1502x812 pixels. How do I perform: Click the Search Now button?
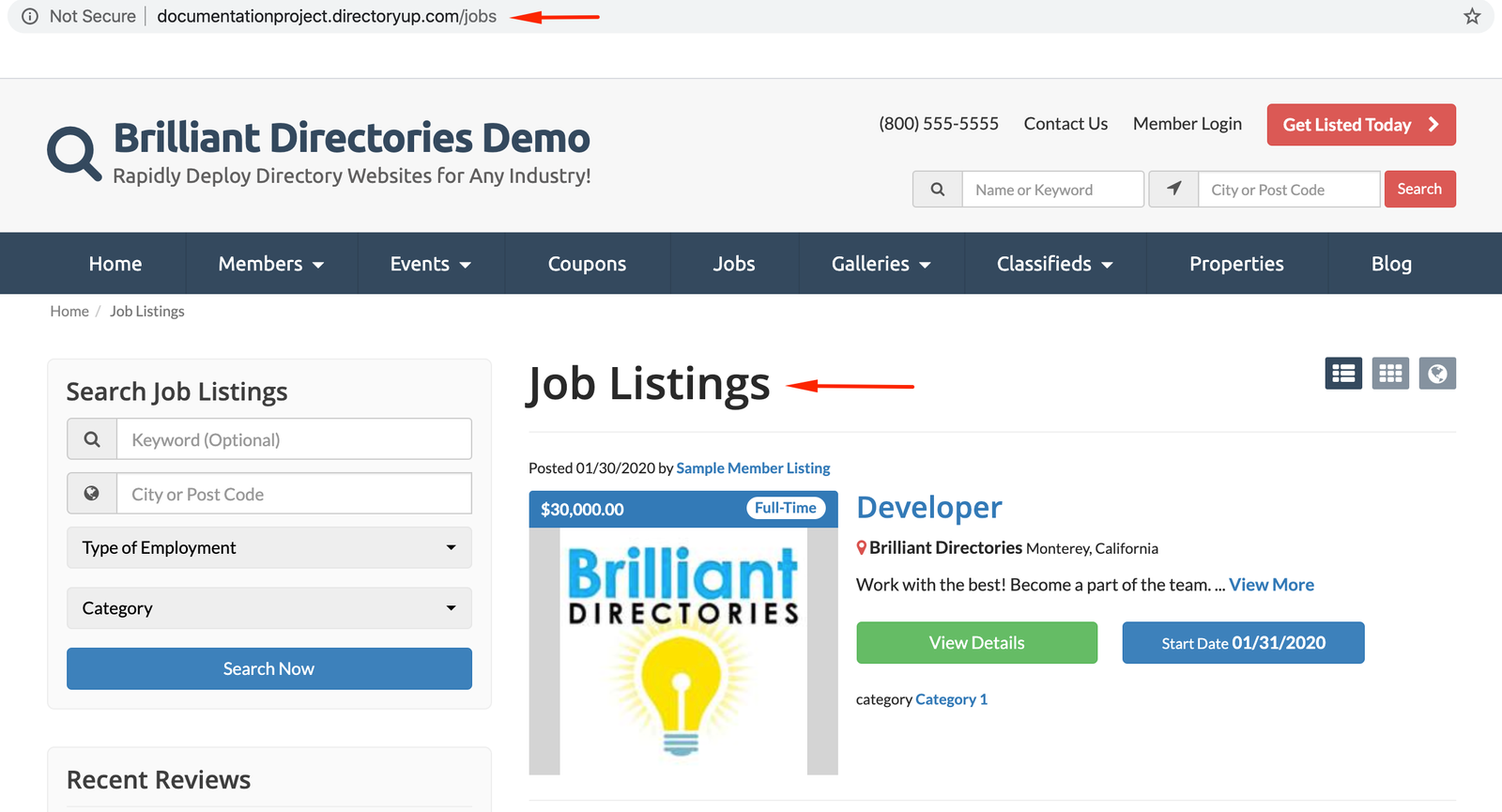(x=269, y=668)
